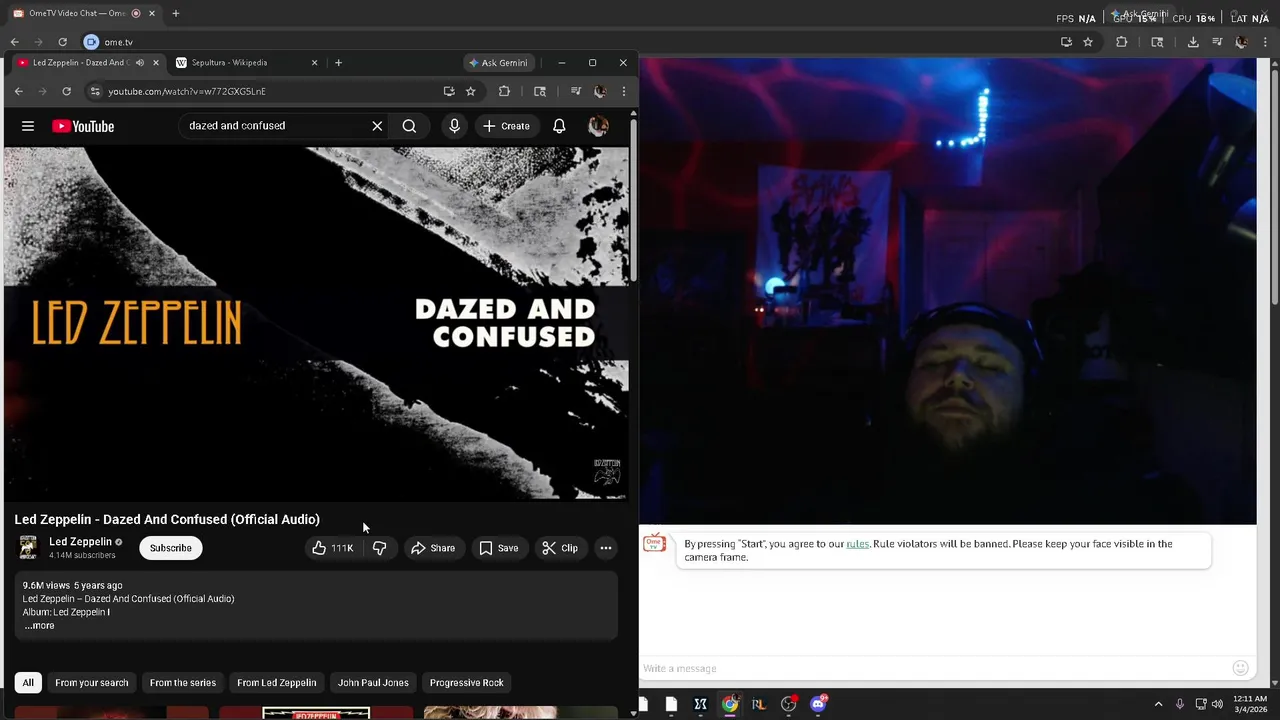Open YouTube notifications bell
The width and height of the screenshot is (1280, 720).
(559, 126)
